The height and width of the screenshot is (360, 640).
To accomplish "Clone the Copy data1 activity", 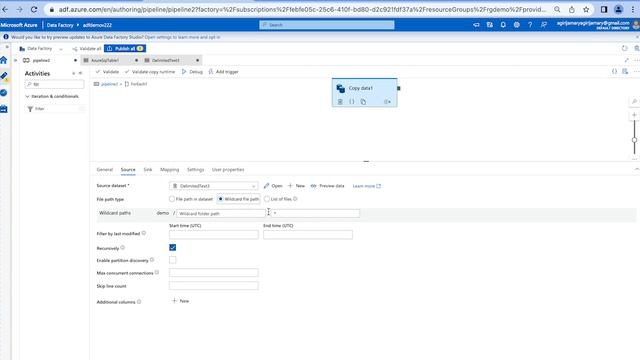I will pyautogui.click(x=363, y=102).
